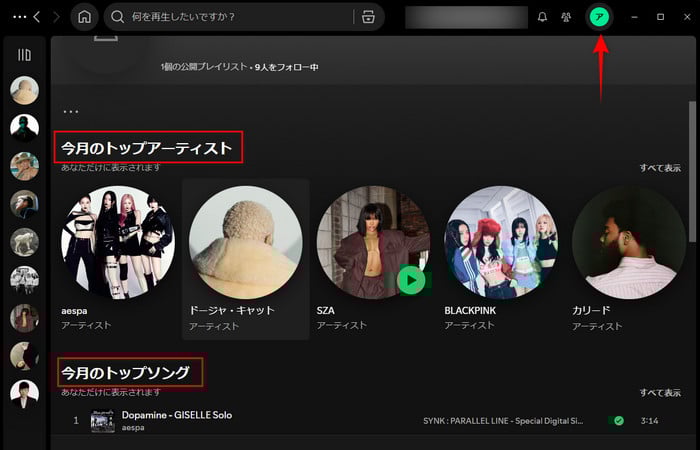Open the friend activity people icon
The height and width of the screenshot is (450, 700).
pos(566,17)
